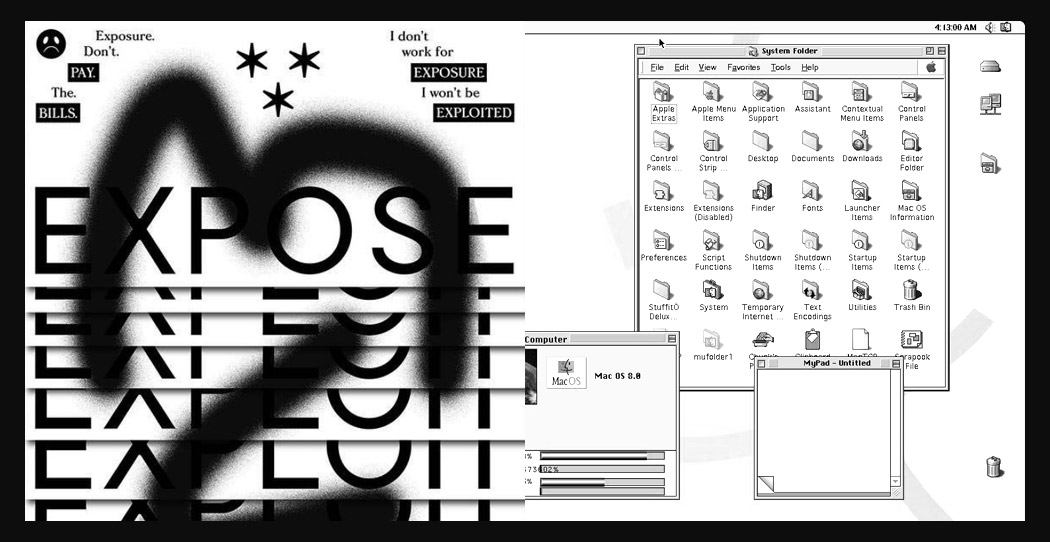Collapse the Computer window shade
Image resolution: width=1050 pixels, height=542 pixels.
click(672, 339)
